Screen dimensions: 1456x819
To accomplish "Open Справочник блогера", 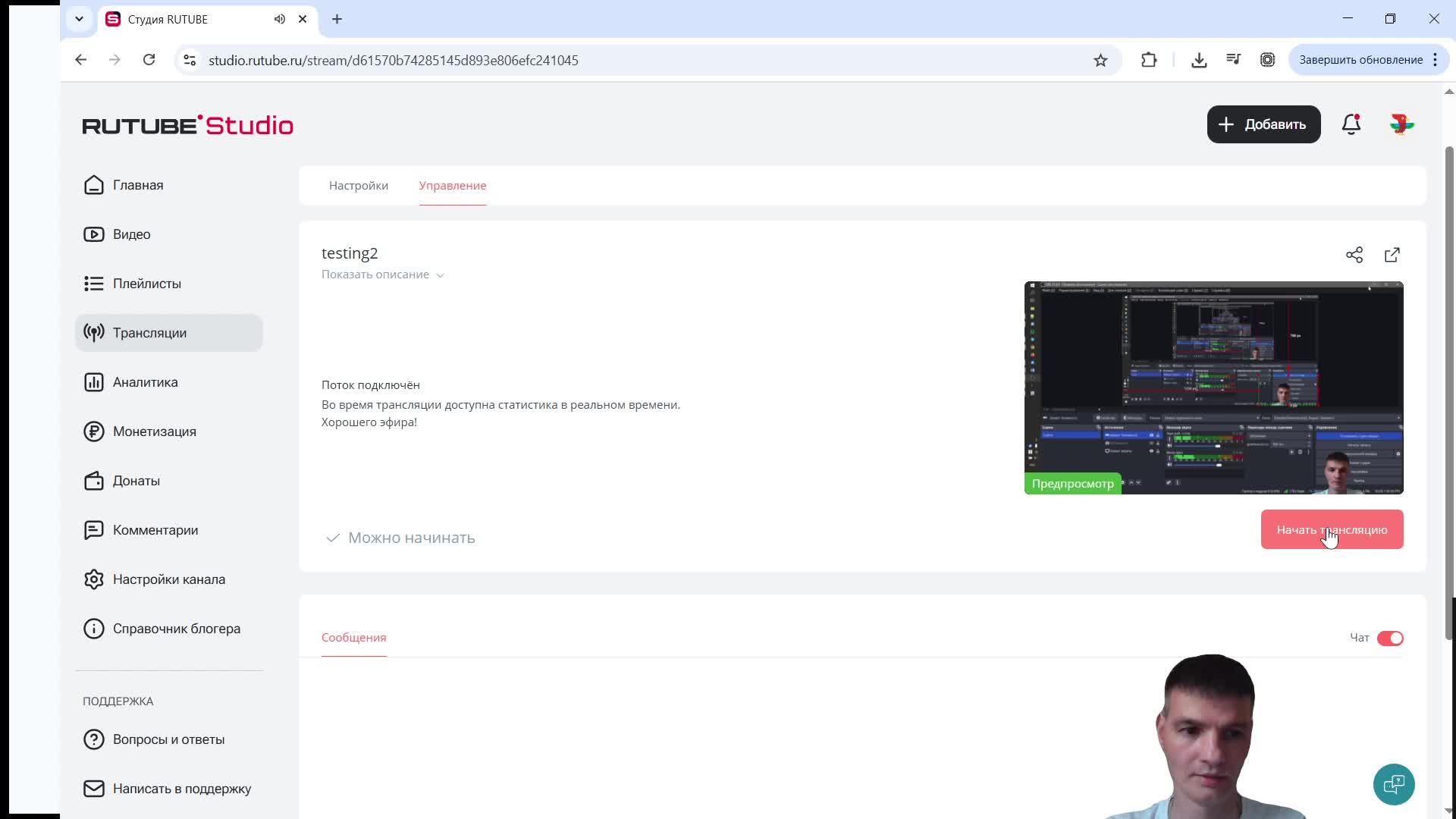I will click(x=168, y=629).
